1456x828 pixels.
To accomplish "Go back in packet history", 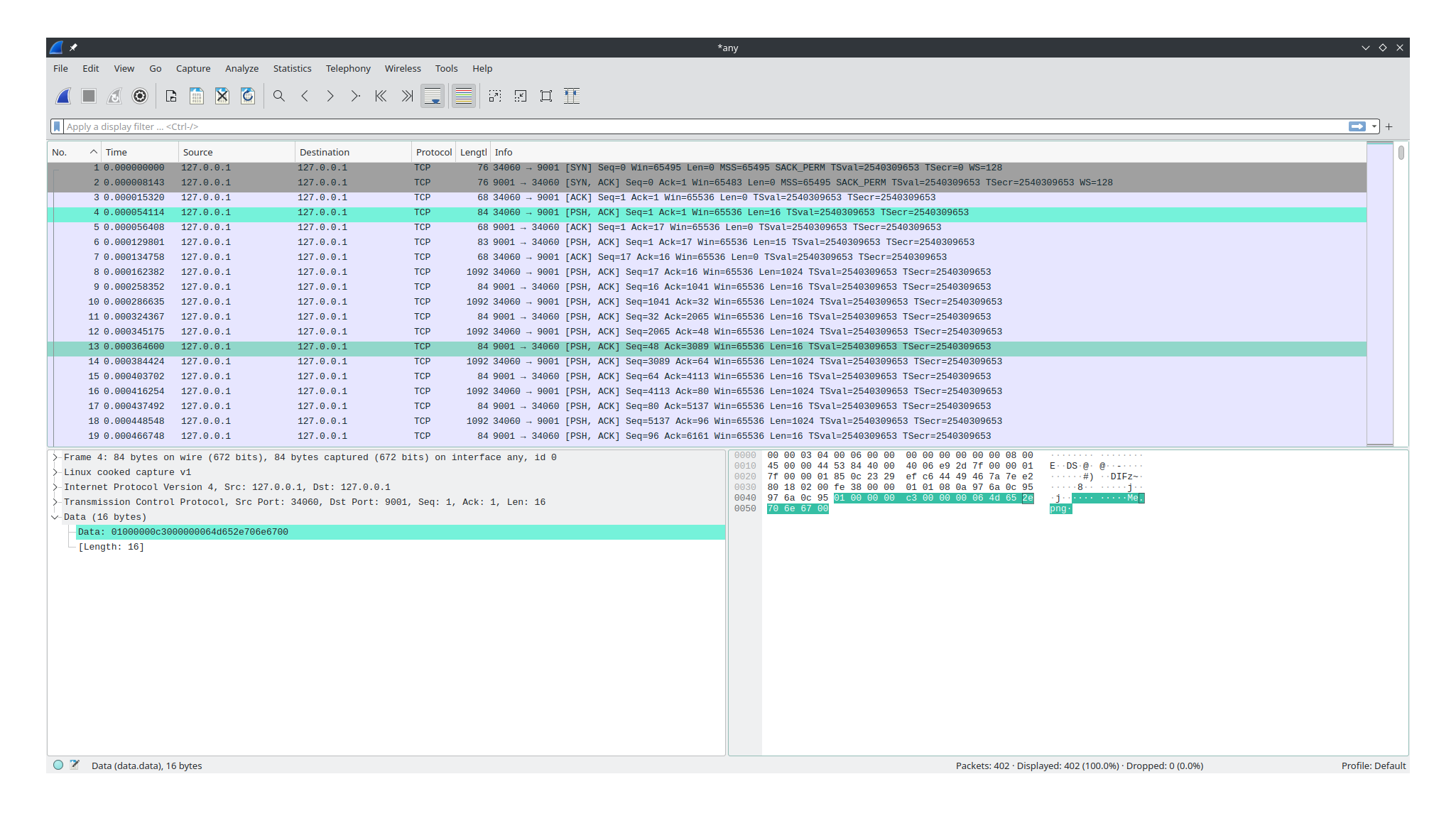I will [x=305, y=96].
